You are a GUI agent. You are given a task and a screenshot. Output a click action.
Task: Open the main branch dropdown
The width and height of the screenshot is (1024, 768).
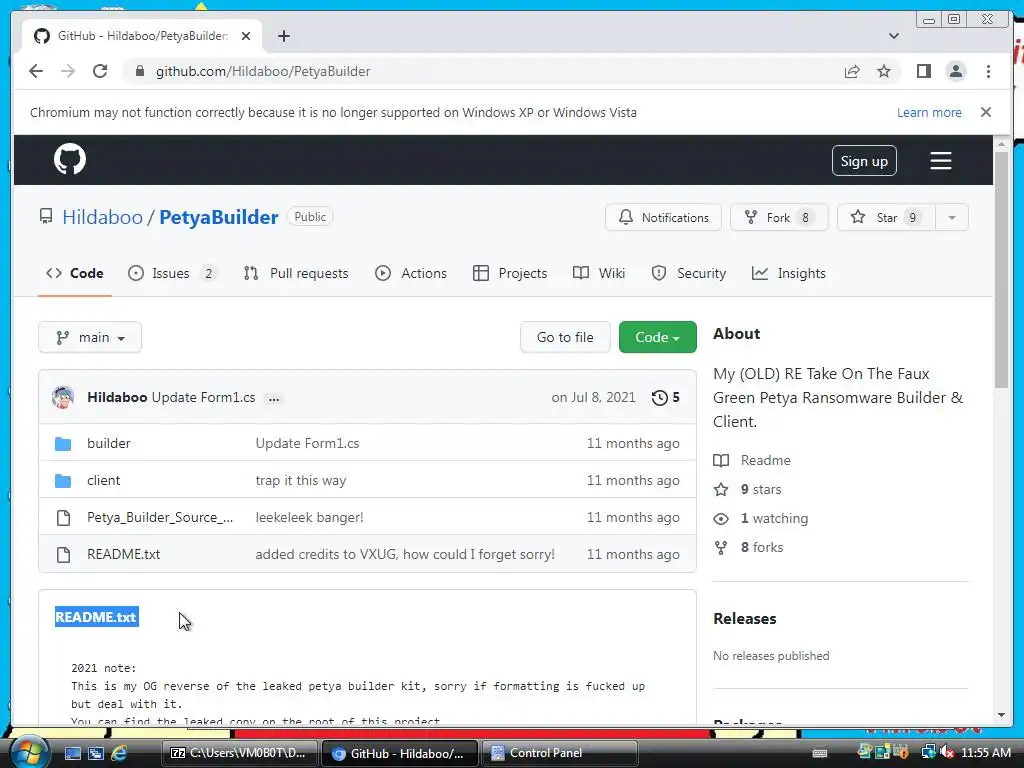90,337
